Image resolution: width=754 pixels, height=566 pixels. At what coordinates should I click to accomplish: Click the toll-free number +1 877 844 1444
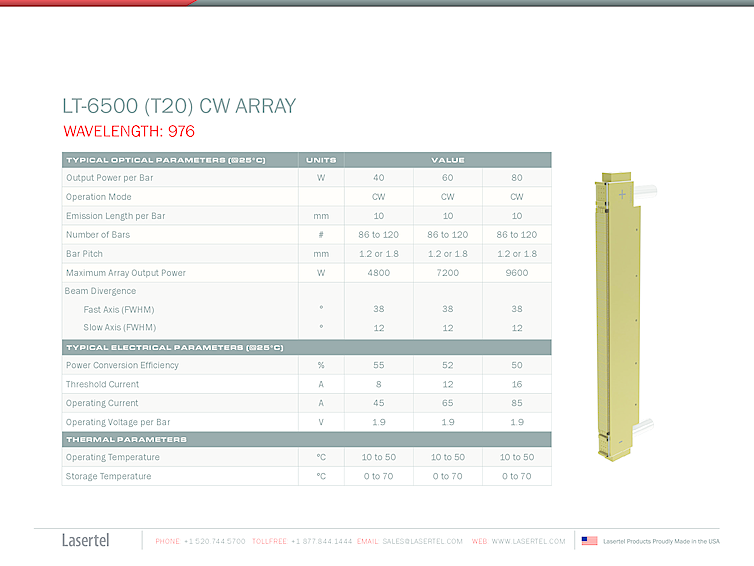(x=321, y=541)
